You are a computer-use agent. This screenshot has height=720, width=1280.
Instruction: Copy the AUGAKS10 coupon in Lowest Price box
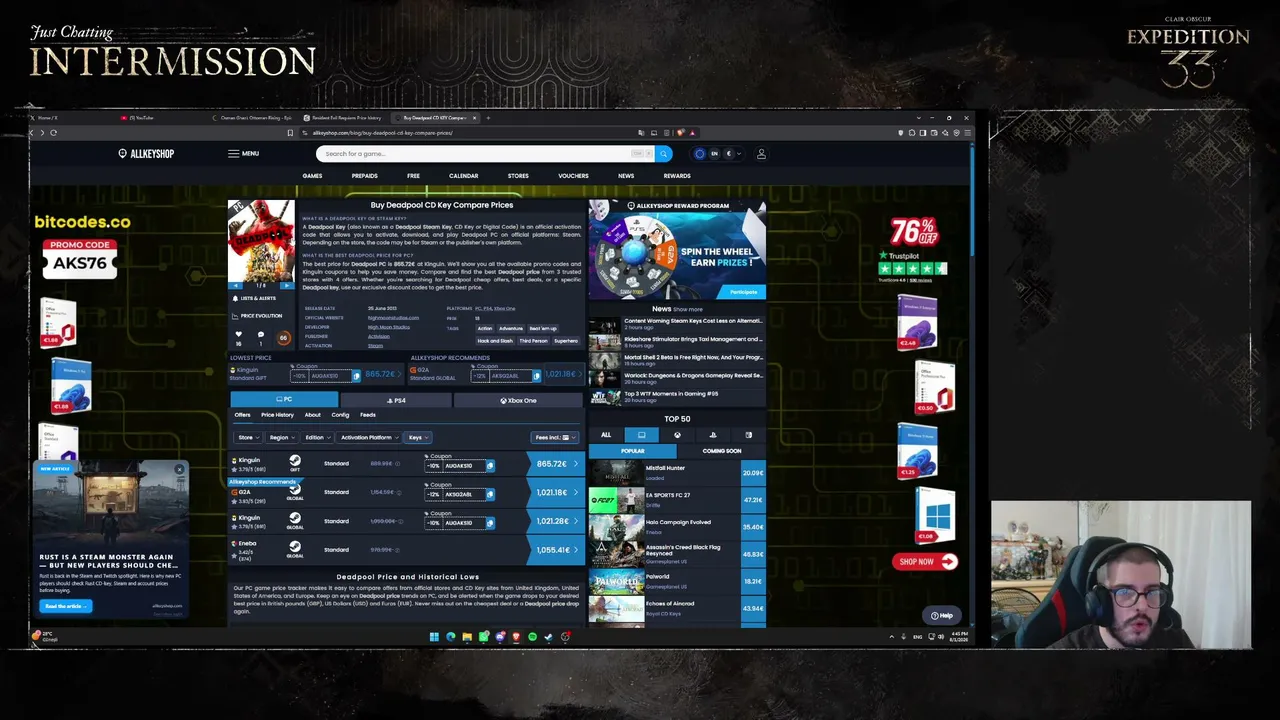pos(356,376)
